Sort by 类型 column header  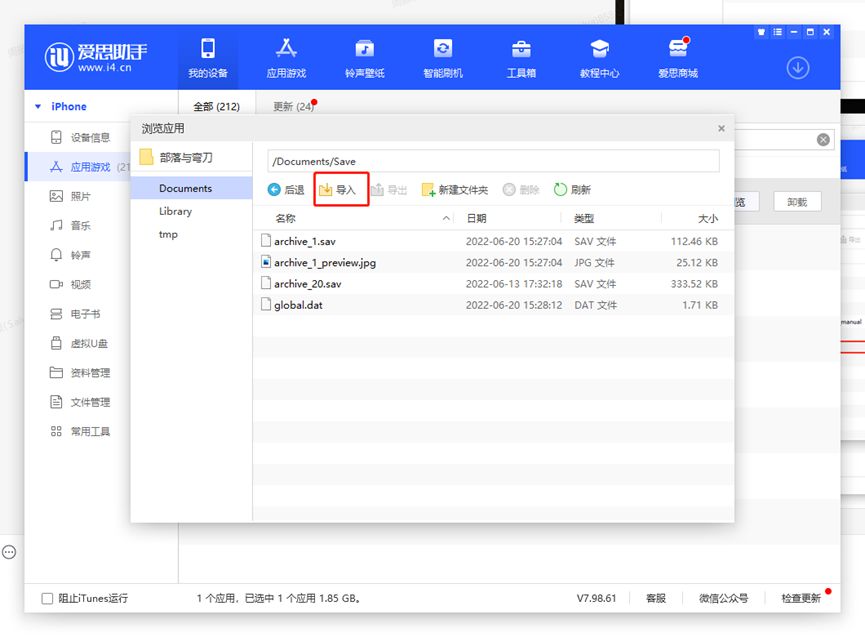(584, 218)
